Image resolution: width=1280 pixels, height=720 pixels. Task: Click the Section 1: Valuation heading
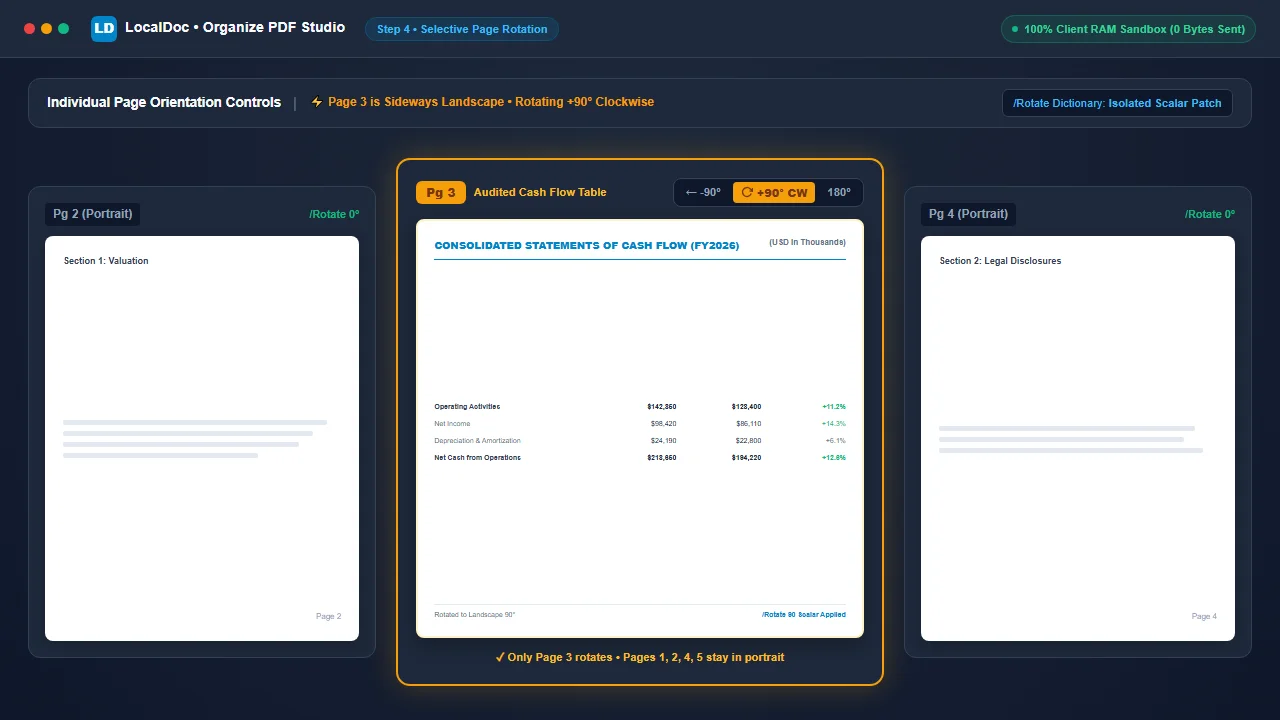(x=106, y=261)
